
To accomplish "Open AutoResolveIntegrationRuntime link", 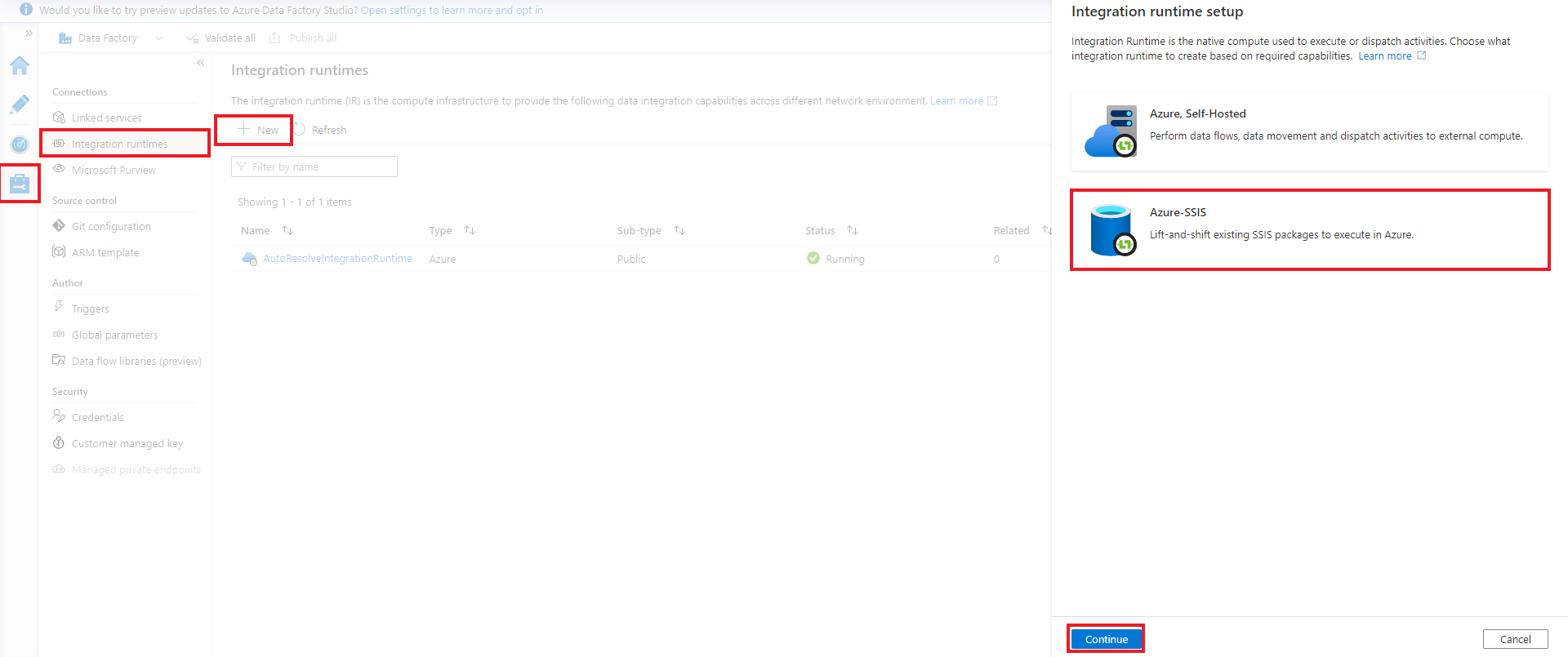I will pos(337,259).
